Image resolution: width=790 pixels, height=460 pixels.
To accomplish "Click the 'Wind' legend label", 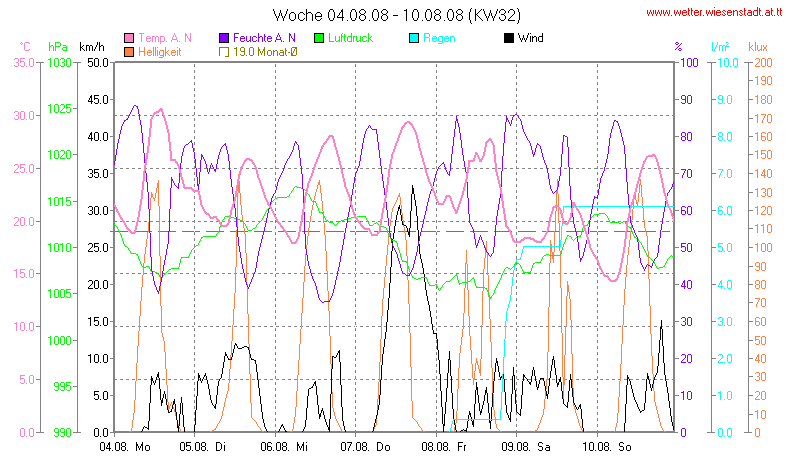I will coord(531,38).
